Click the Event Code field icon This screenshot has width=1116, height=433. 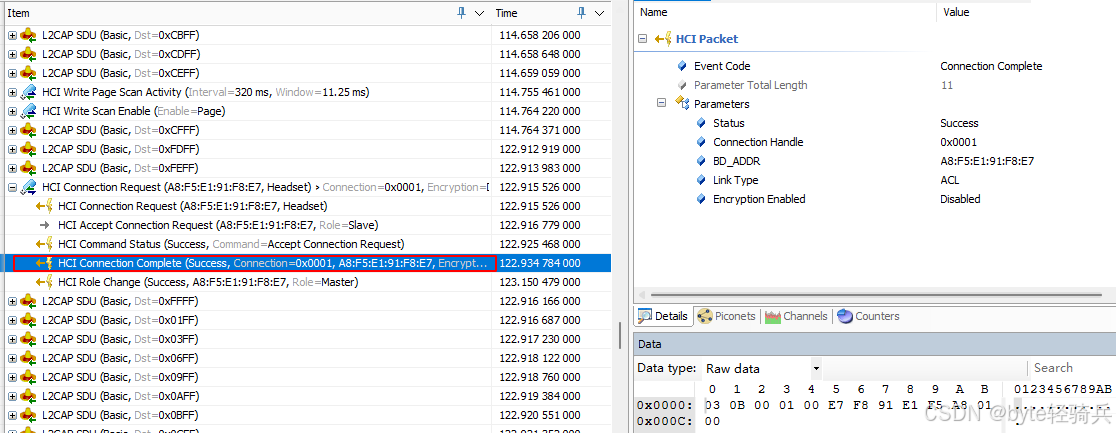tap(683, 66)
